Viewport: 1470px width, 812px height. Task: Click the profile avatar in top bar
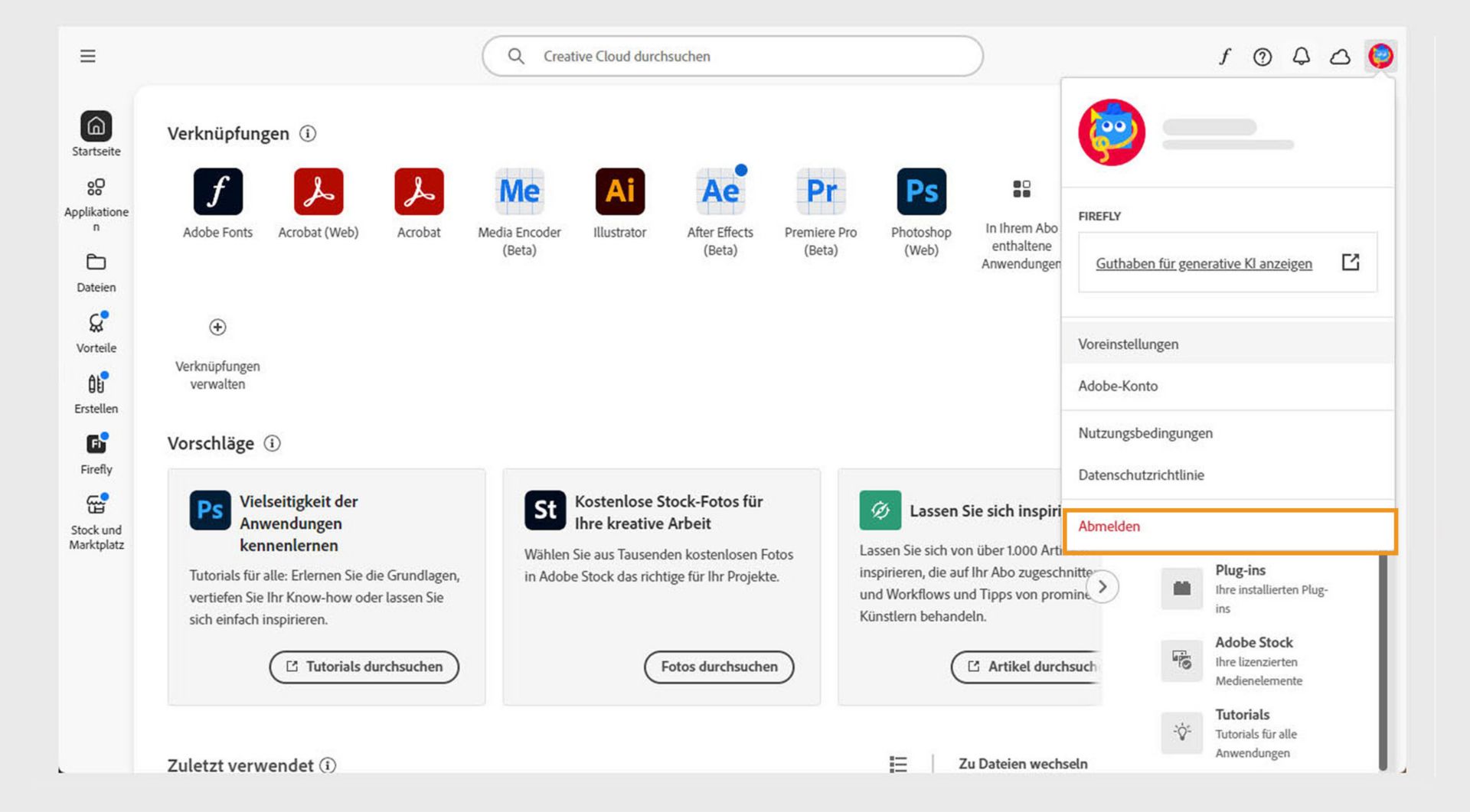(1381, 56)
